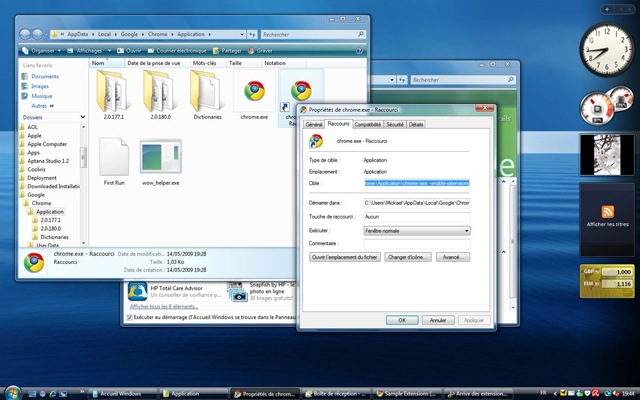Screen dimensions: 640x400
Task: Sort by Taille column header
Action: point(243,63)
